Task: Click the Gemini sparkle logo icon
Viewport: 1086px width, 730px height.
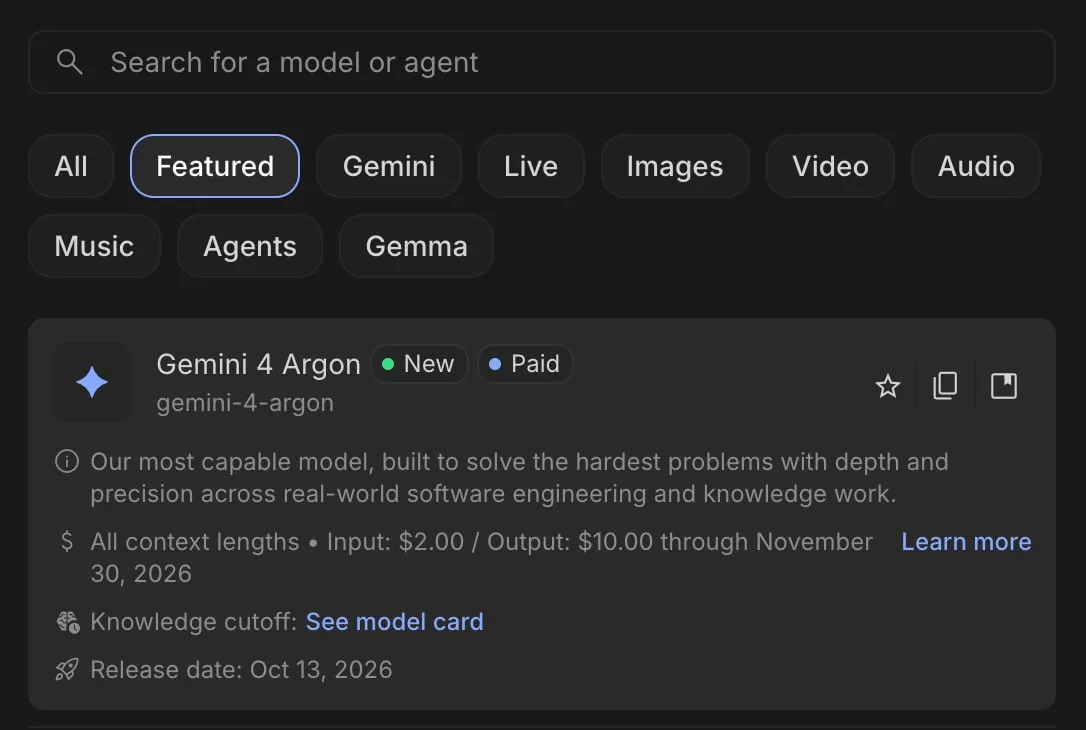Action: [x=92, y=382]
